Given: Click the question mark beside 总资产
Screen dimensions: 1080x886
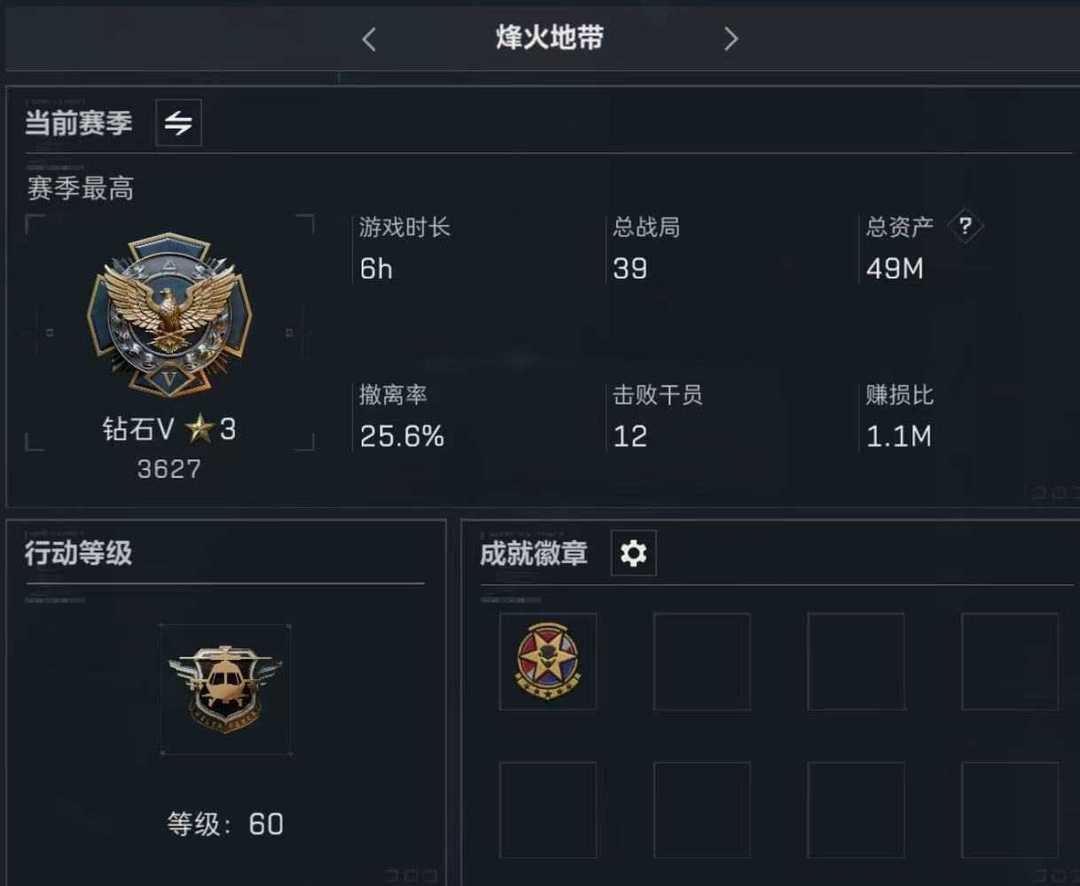Looking at the screenshot, I should click(965, 226).
